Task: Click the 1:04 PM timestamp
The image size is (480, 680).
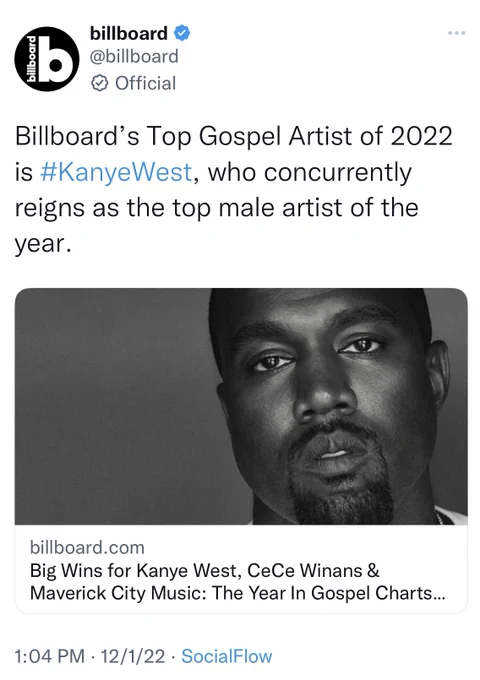Action: tap(49, 656)
